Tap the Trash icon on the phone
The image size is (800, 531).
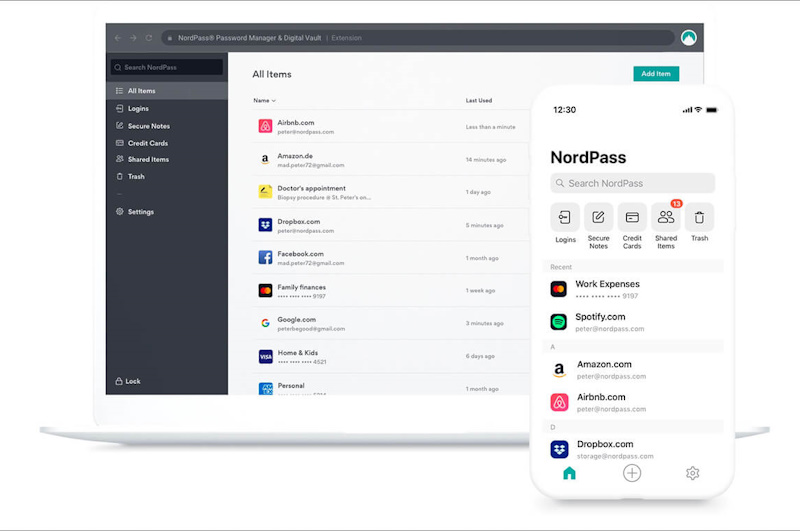(699, 217)
